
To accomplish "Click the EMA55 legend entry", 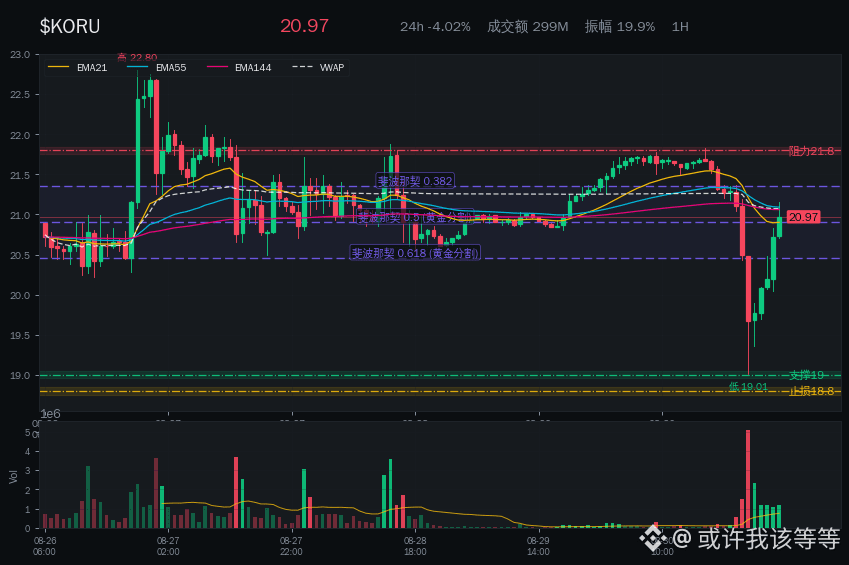I will click(157, 68).
